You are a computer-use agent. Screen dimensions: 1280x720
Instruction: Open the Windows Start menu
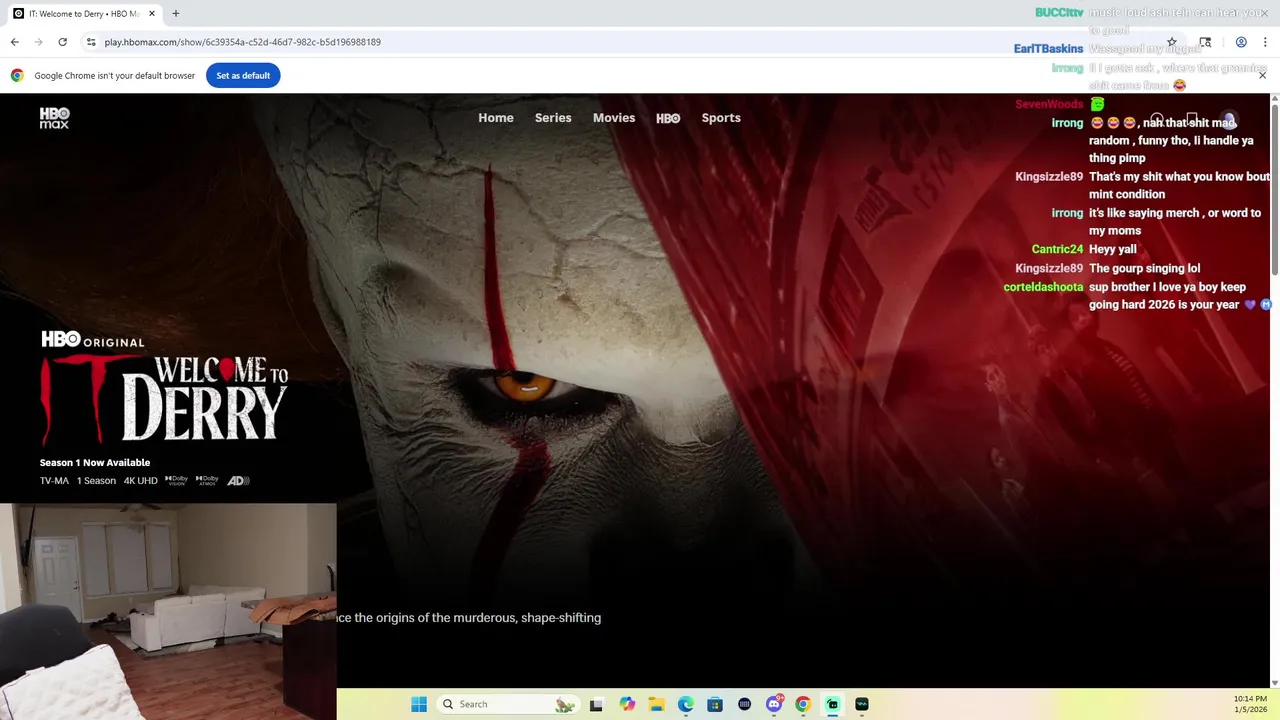tap(419, 704)
